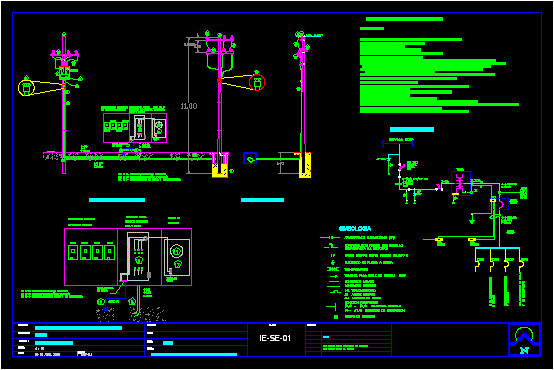
Task: Click the first breaker in lower panel row
Action: tap(73, 252)
